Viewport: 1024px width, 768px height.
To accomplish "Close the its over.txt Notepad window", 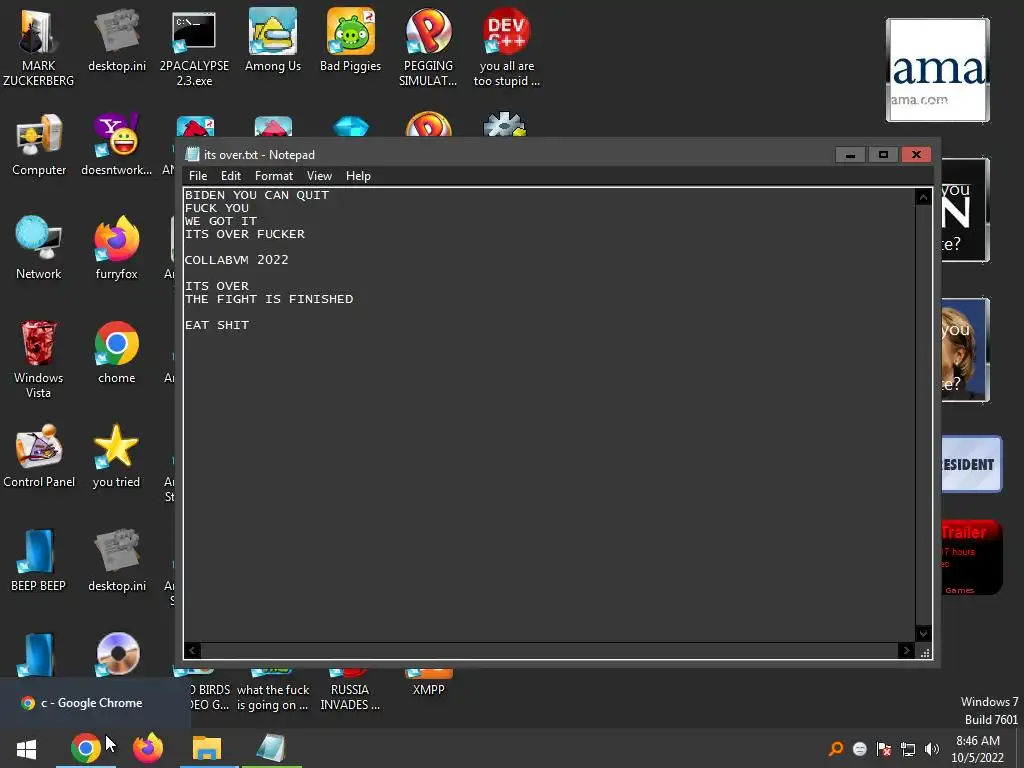I will tap(916, 155).
